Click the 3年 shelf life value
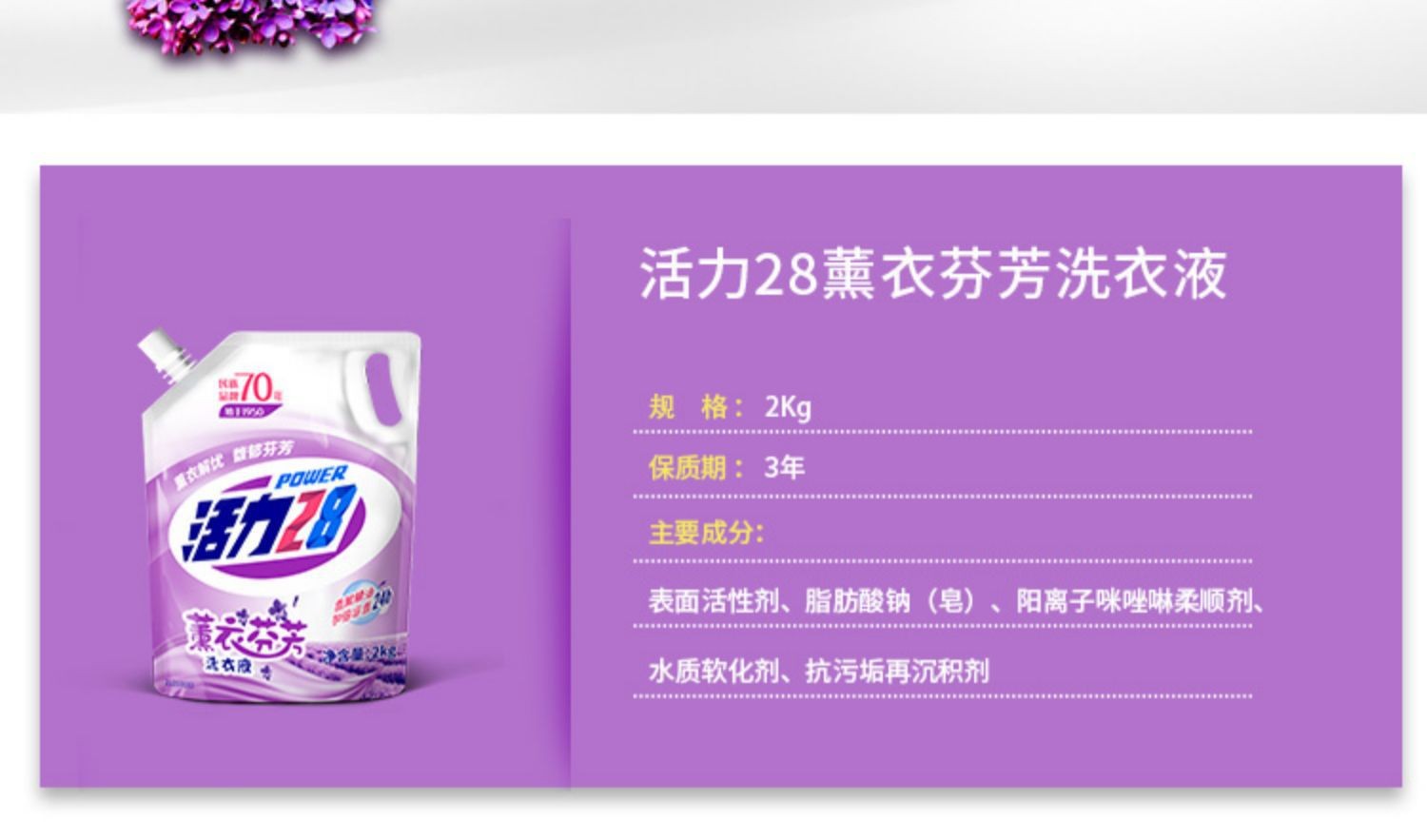1427x840 pixels. point(785,467)
